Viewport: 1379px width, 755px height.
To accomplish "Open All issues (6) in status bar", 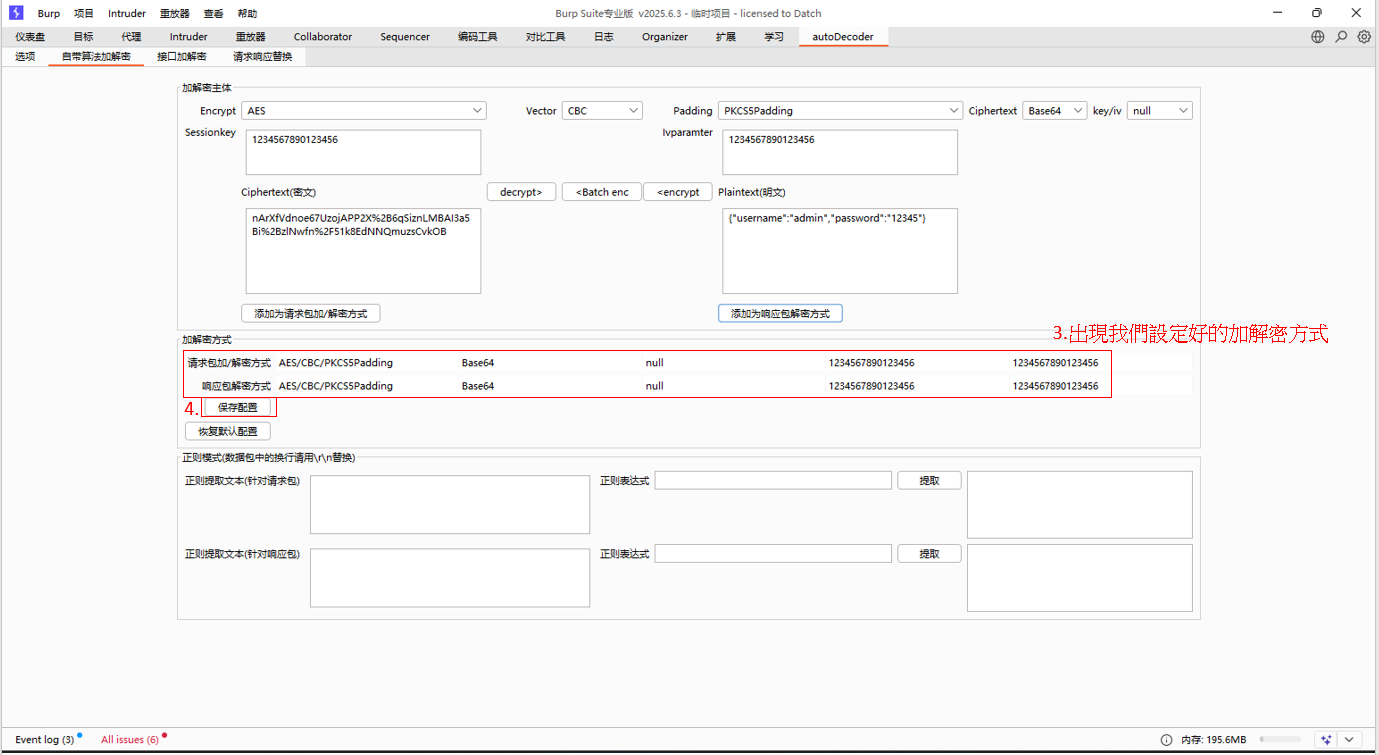I will pyautogui.click(x=129, y=740).
